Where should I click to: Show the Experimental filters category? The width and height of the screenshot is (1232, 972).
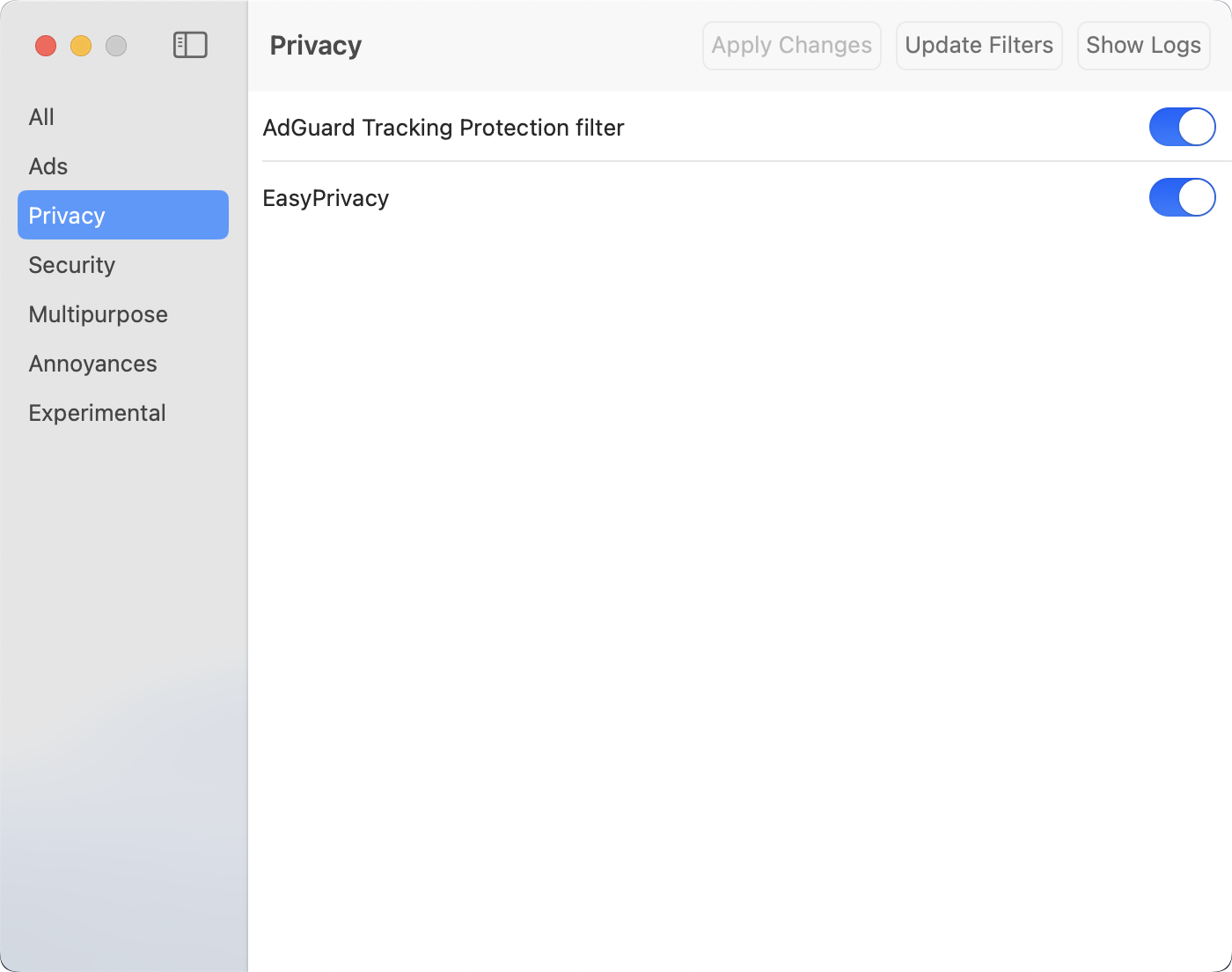(x=97, y=413)
